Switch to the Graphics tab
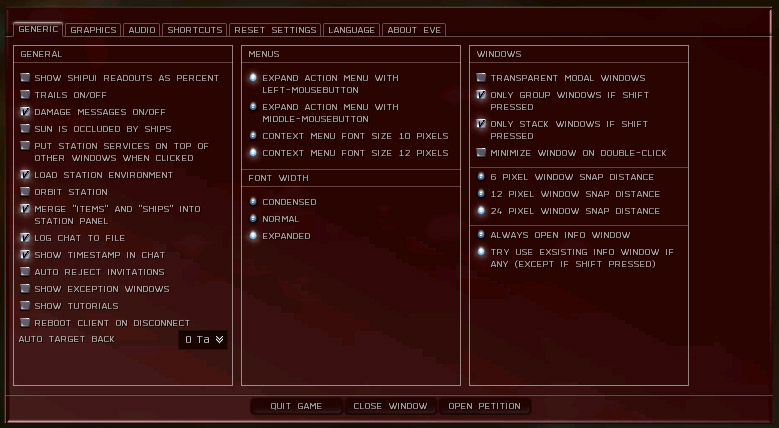This screenshot has height=428, width=779. tap(93, 30)
